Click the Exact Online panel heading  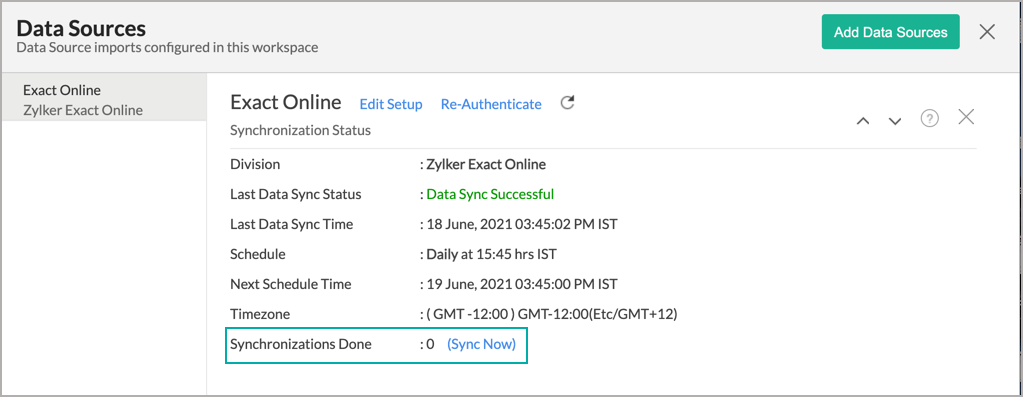coord(286,102)
